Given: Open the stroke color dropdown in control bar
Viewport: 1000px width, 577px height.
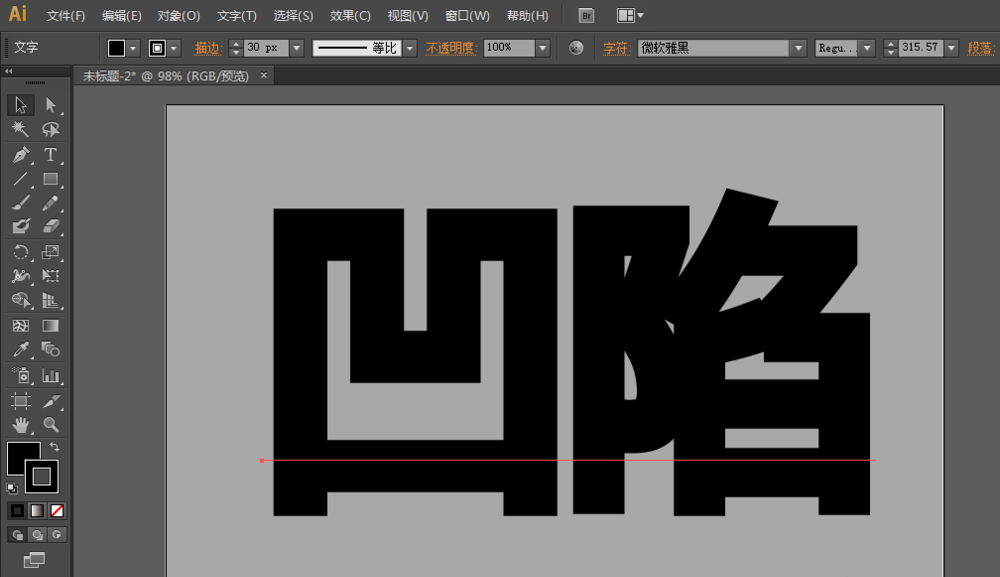Looking at the screenshot, I should pyautogui.click(x=173, y=48).
